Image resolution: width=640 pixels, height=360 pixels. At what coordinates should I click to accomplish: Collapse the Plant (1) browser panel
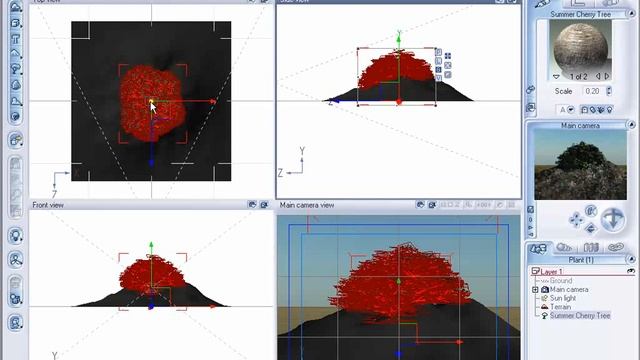click(631, 260)
